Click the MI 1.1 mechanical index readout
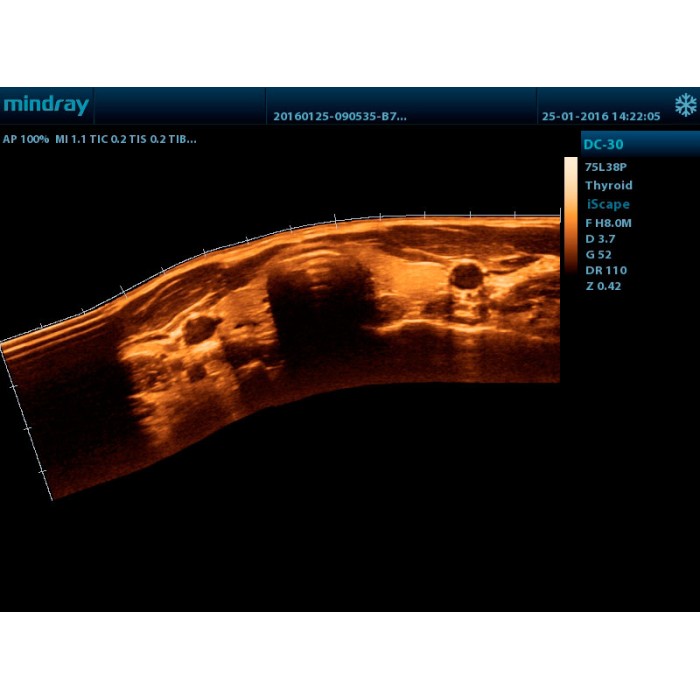Viewport: 700px width, 700px height. [71, 139]
